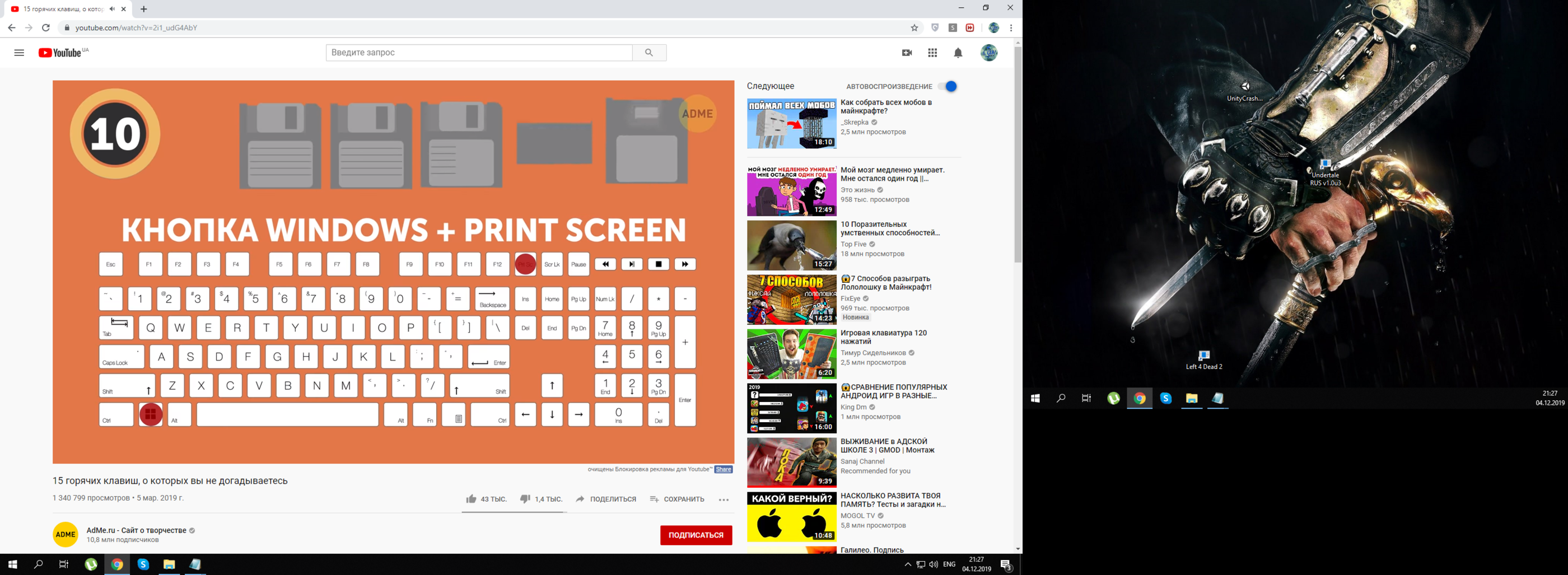Viewport: 1568px width, 575px height.
Task: Select the Undertale RUS v1.0u3 desktop shortcut
Action: click(1325, 173)
